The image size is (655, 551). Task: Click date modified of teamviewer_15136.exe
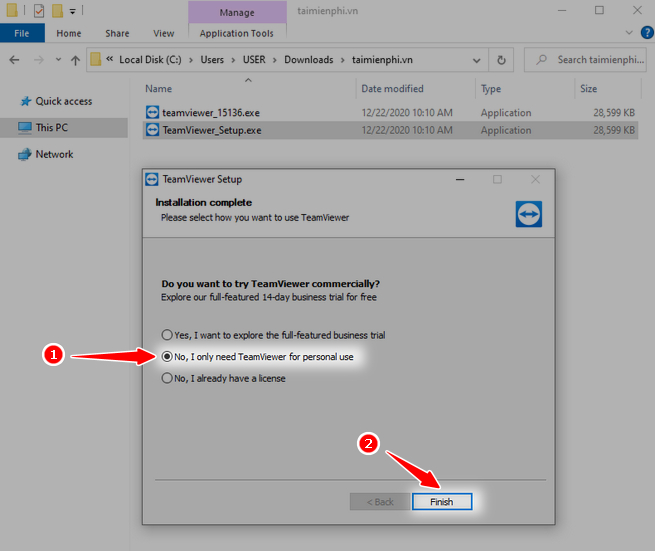pos(407,112)
